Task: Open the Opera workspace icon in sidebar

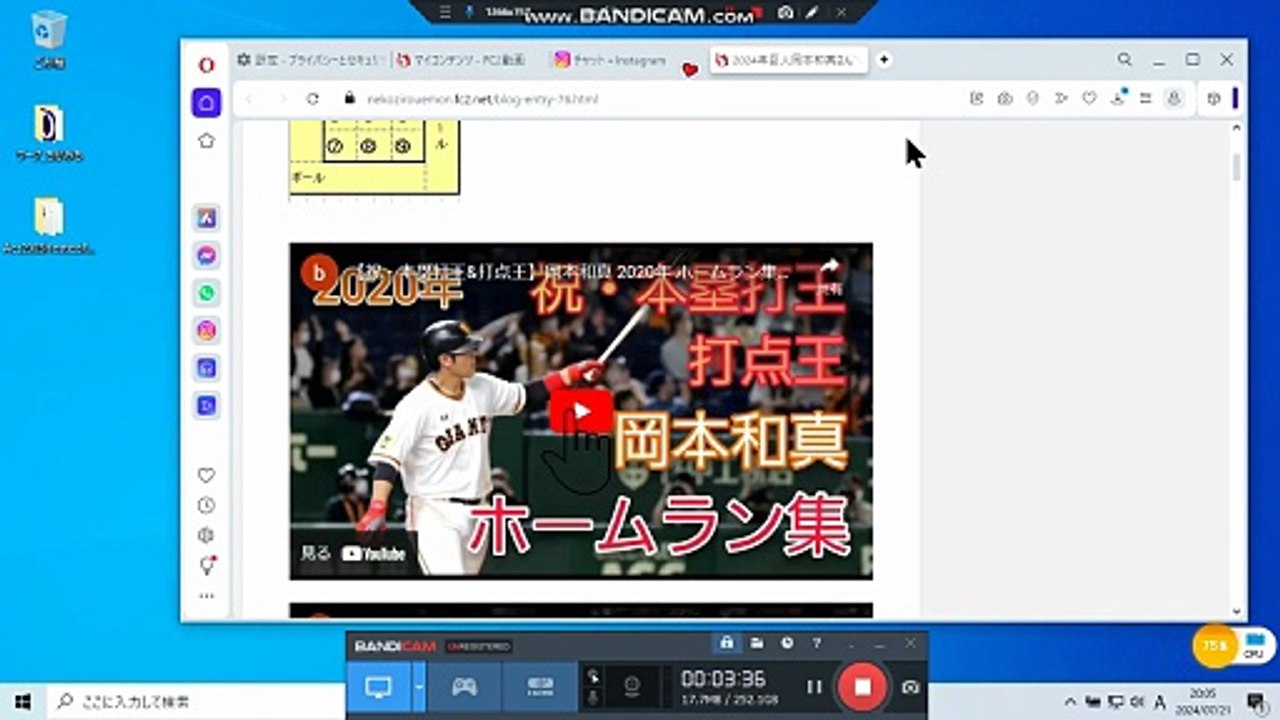Action: coord(206,102)
